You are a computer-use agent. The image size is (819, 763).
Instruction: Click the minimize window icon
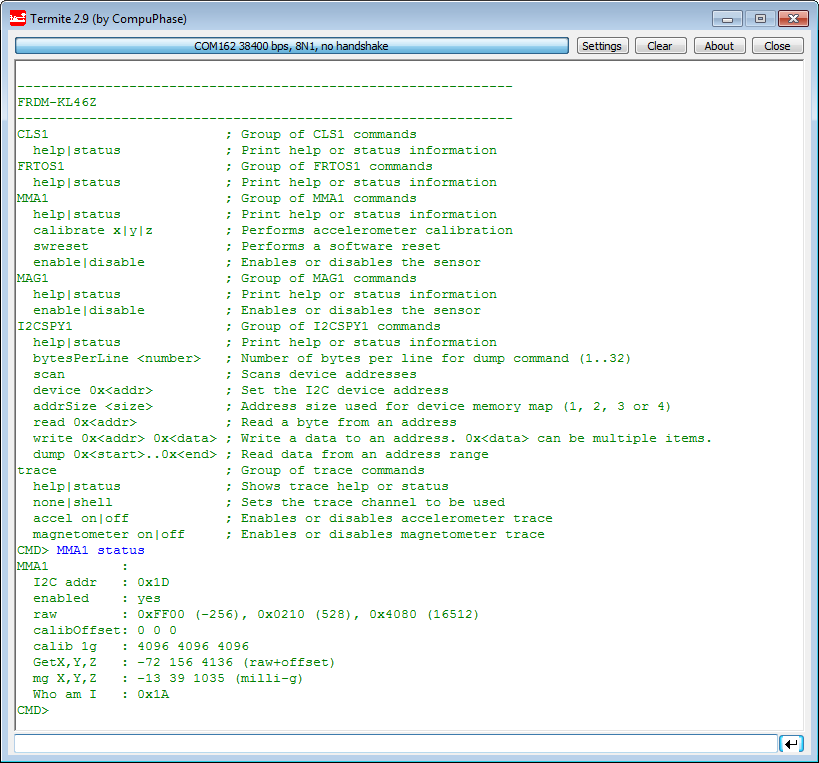[x=727, y=18]
